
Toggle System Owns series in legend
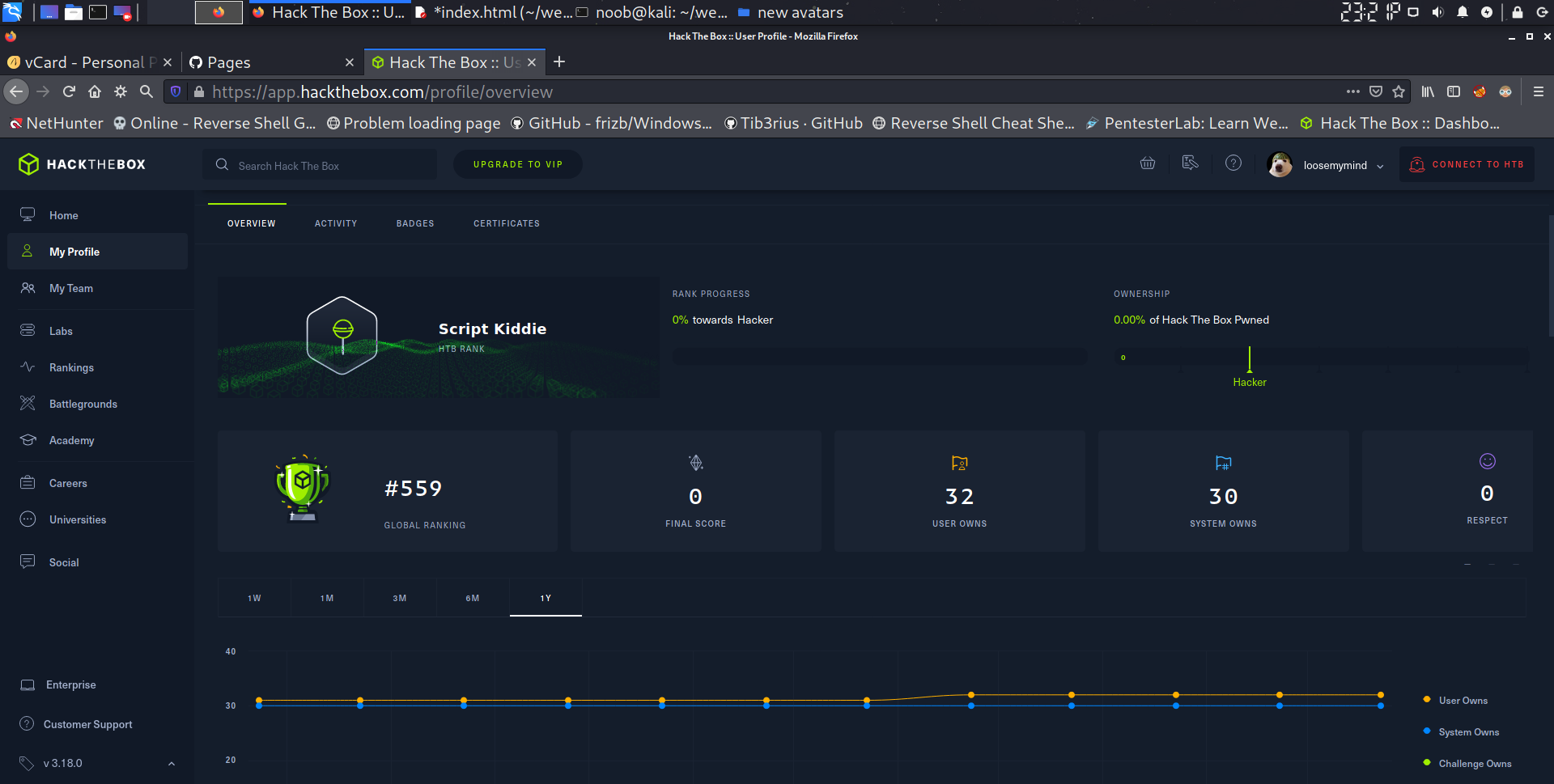tap(1461, 731)
